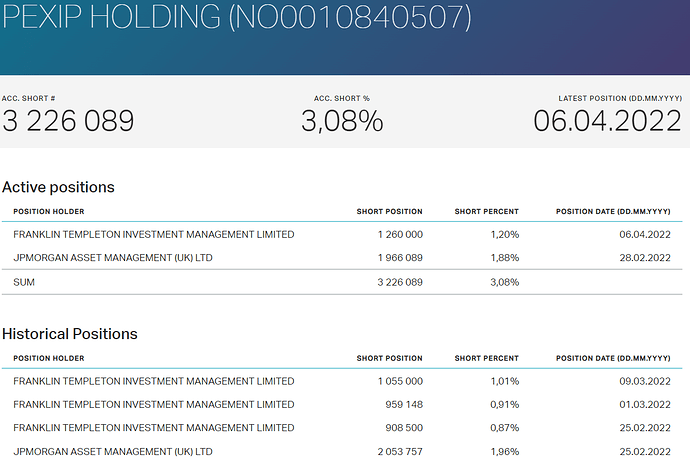
Task: Click the SUM row label
Action: point(24,282)
